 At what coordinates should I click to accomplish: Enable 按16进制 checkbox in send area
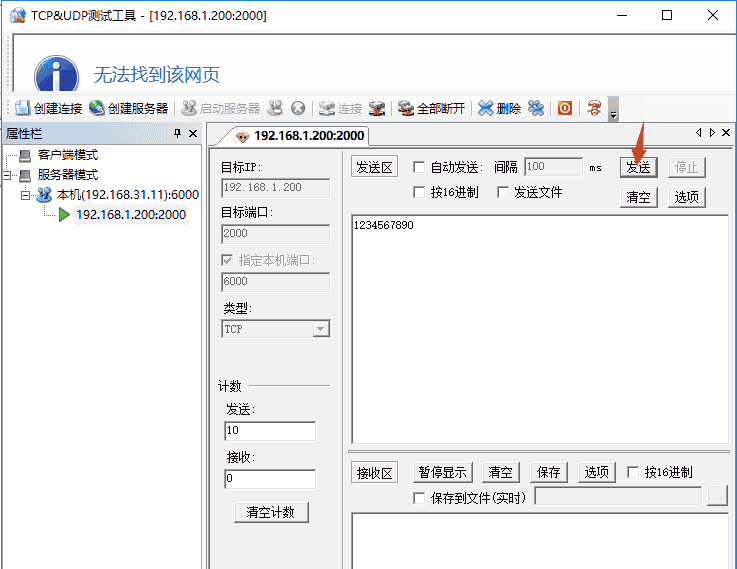(x=419, y=192)
